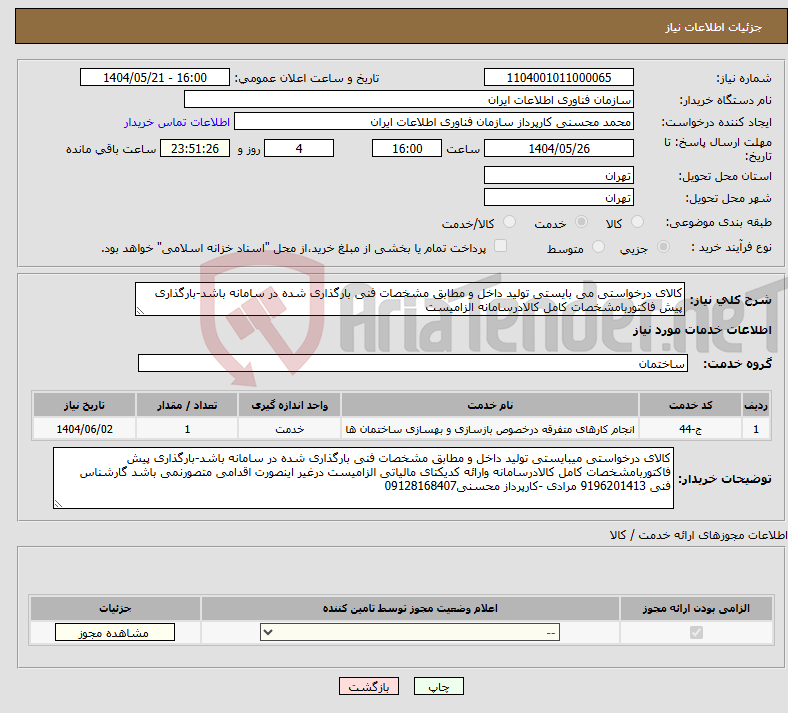Click the buyer organization name field
This screenshot has height=713, width=788.
point(409,99)
